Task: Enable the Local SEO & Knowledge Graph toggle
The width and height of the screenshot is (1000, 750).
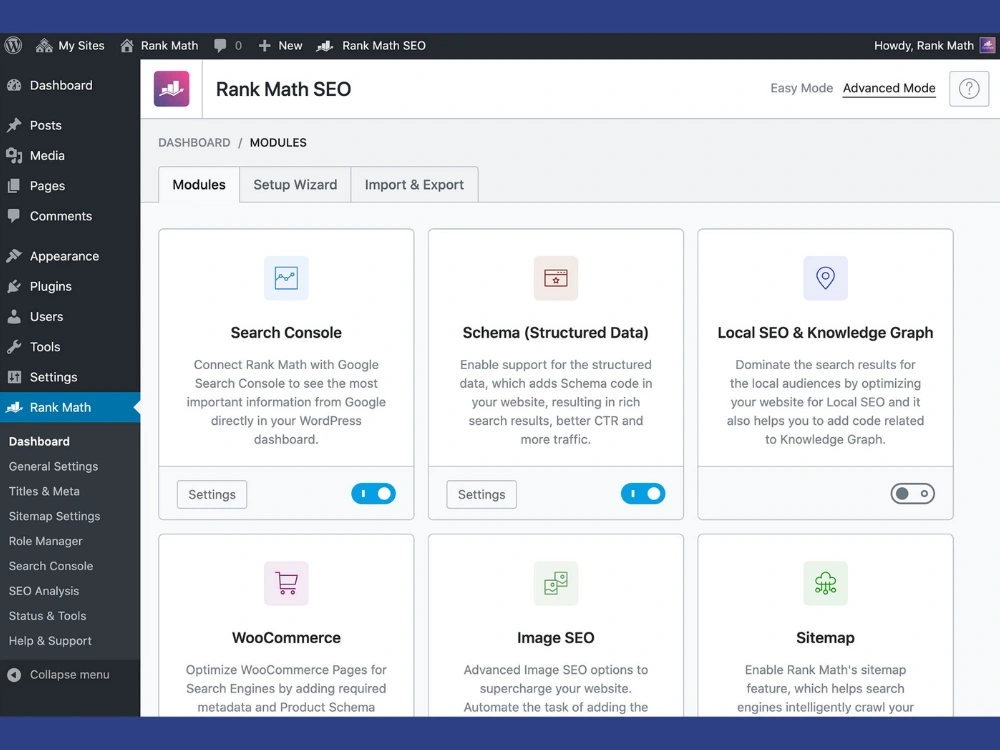Action: pos(913,494)
